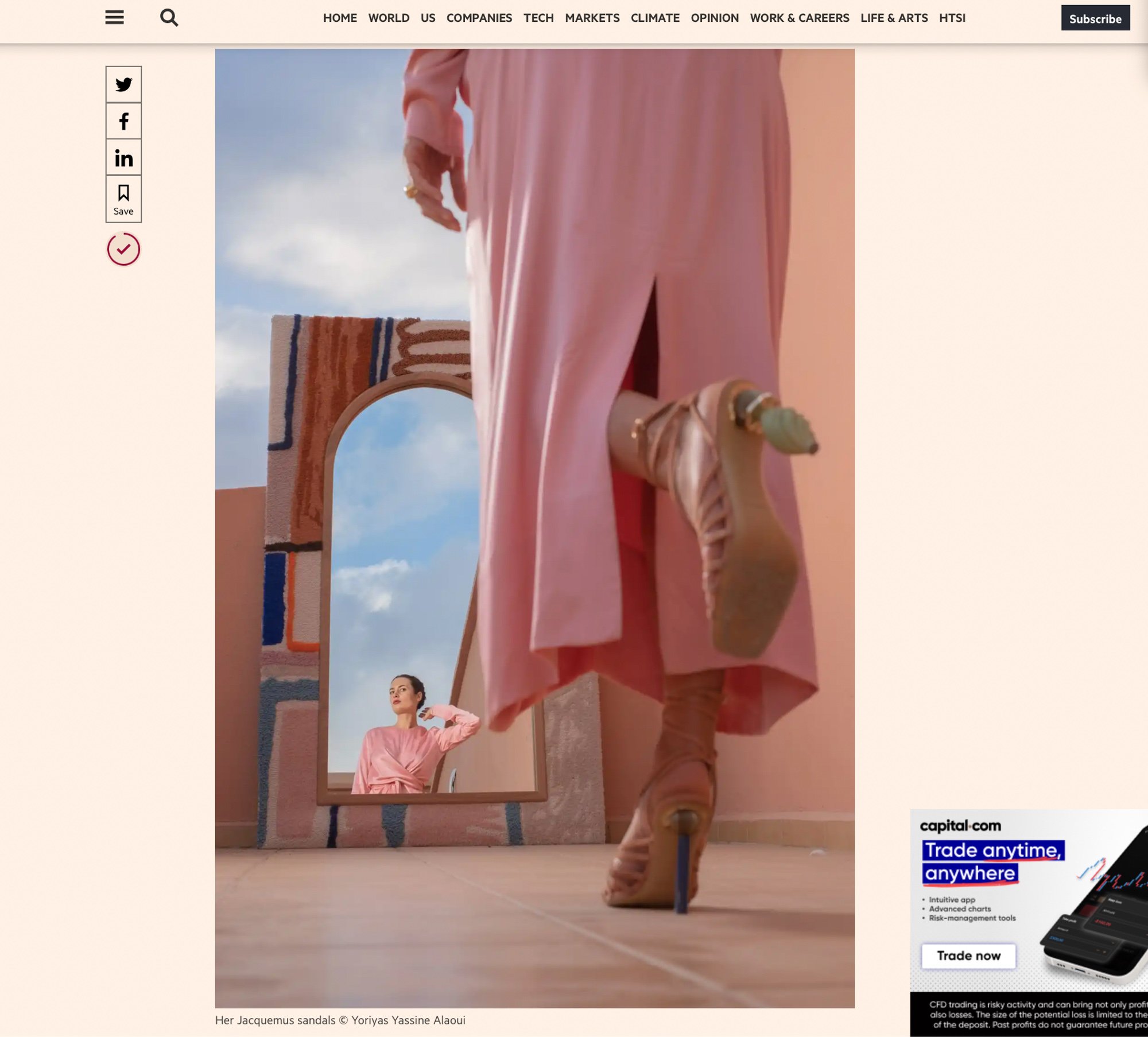The image size is (1148, 1037).
Task: Share the article on LinkedIn
Action: pos(123,158)
